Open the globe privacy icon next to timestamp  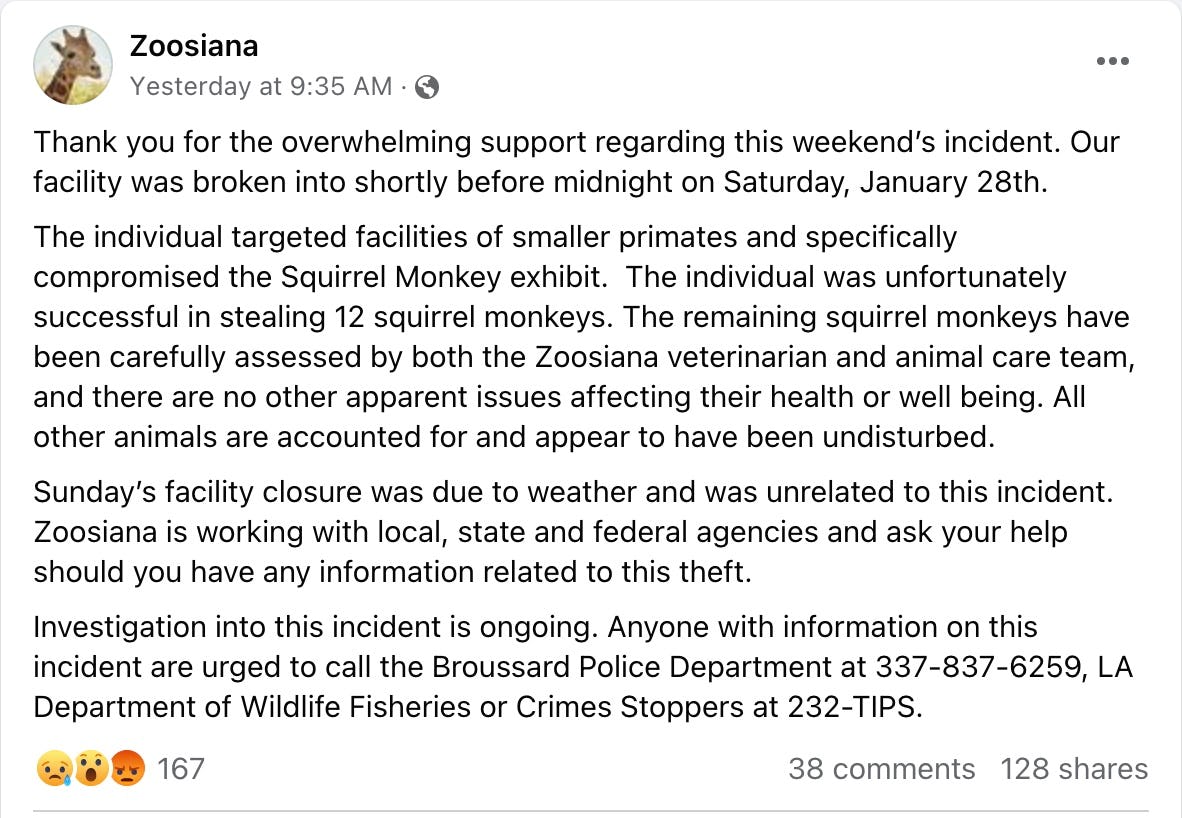tap(426, 87)
